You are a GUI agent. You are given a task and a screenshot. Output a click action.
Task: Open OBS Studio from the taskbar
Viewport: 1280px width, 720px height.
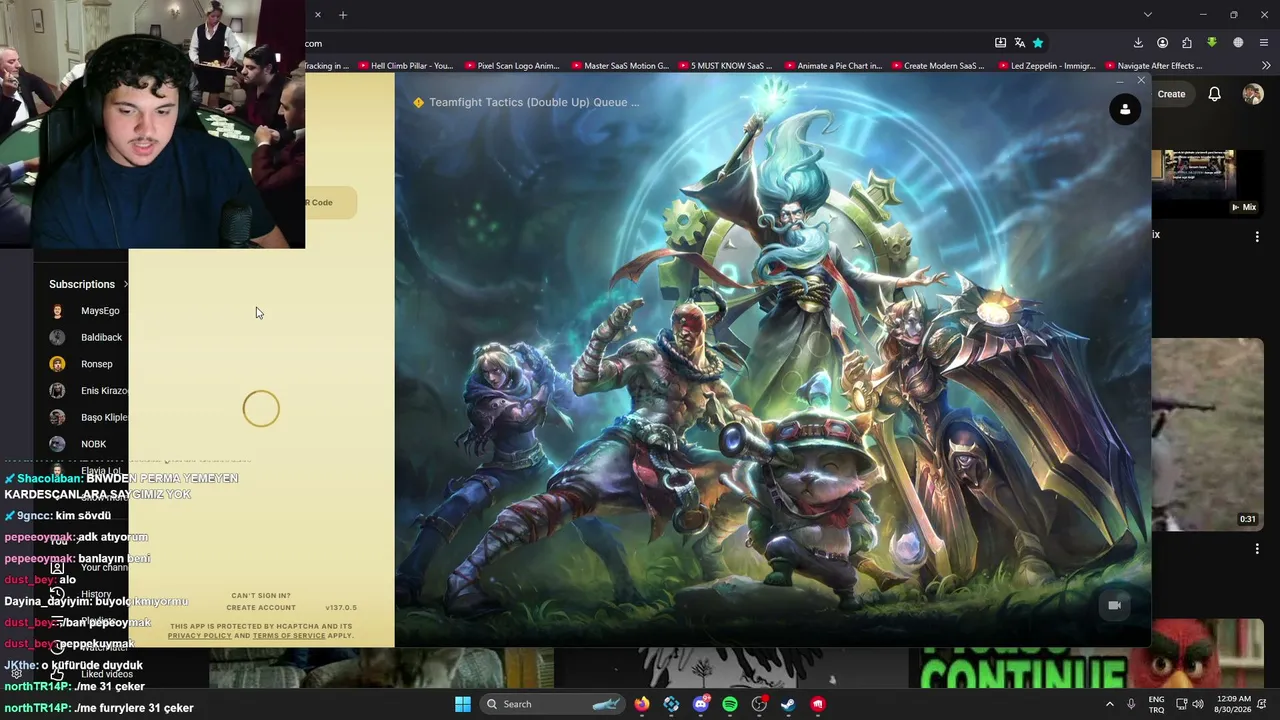[x=759, y=704]
